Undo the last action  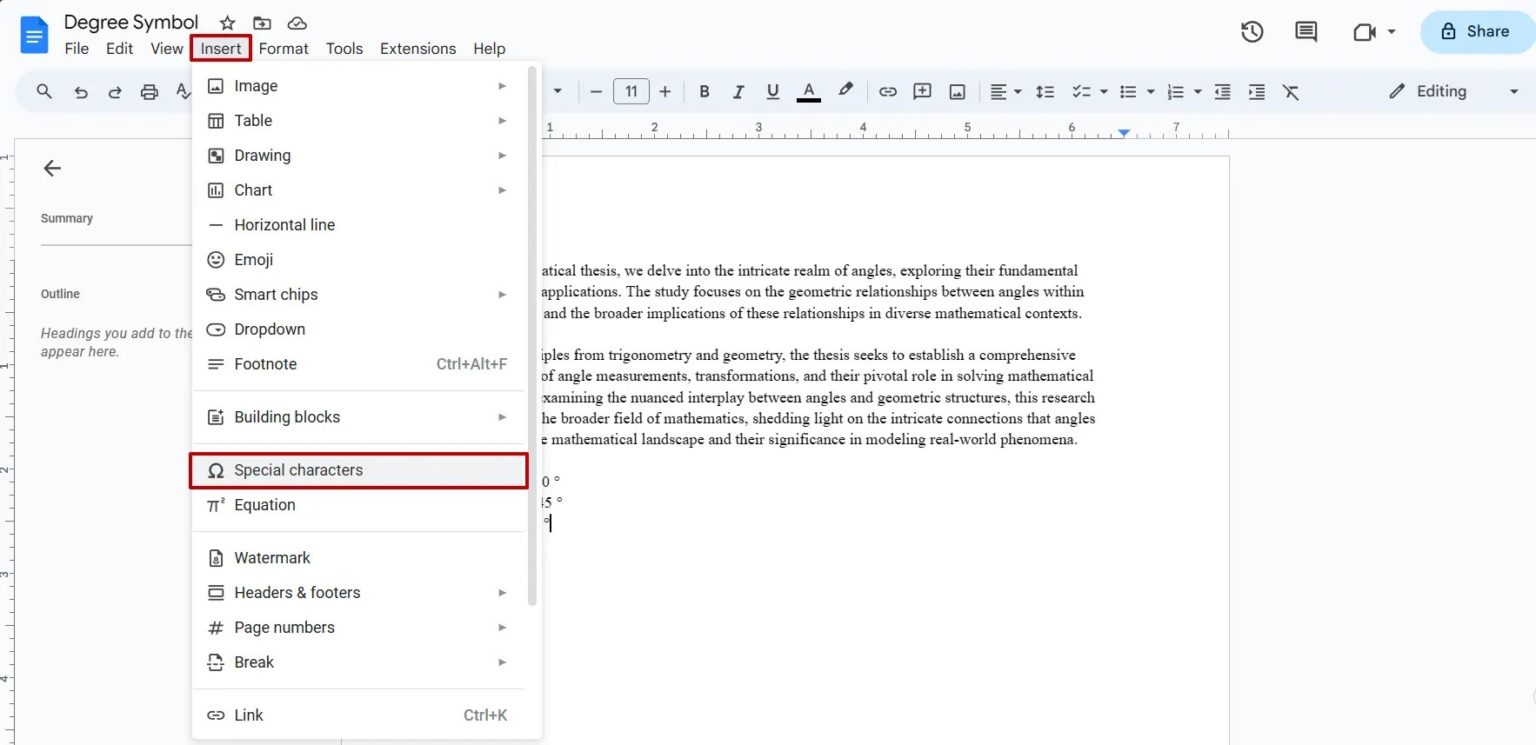(x=80, y=91)
